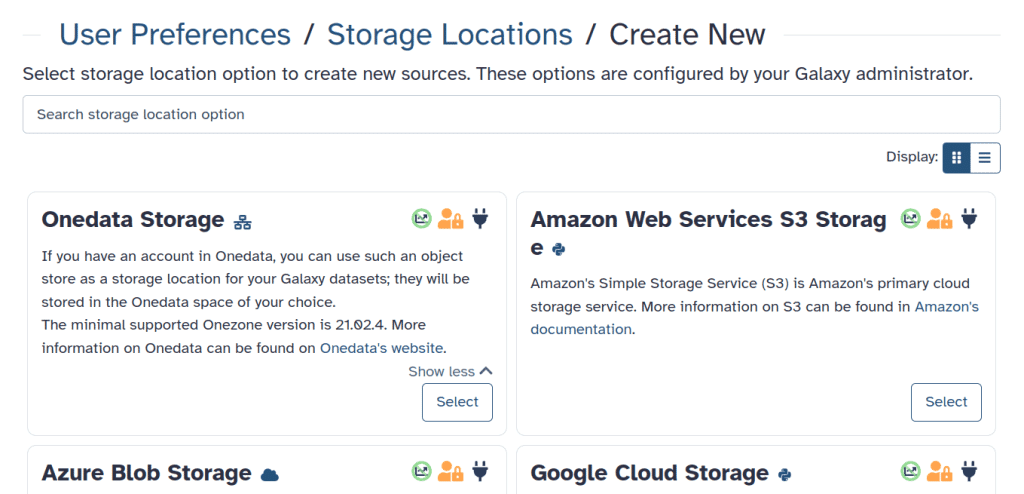
Task: Select Amazon Web Services S3 Storage
Action: [946, 402]
